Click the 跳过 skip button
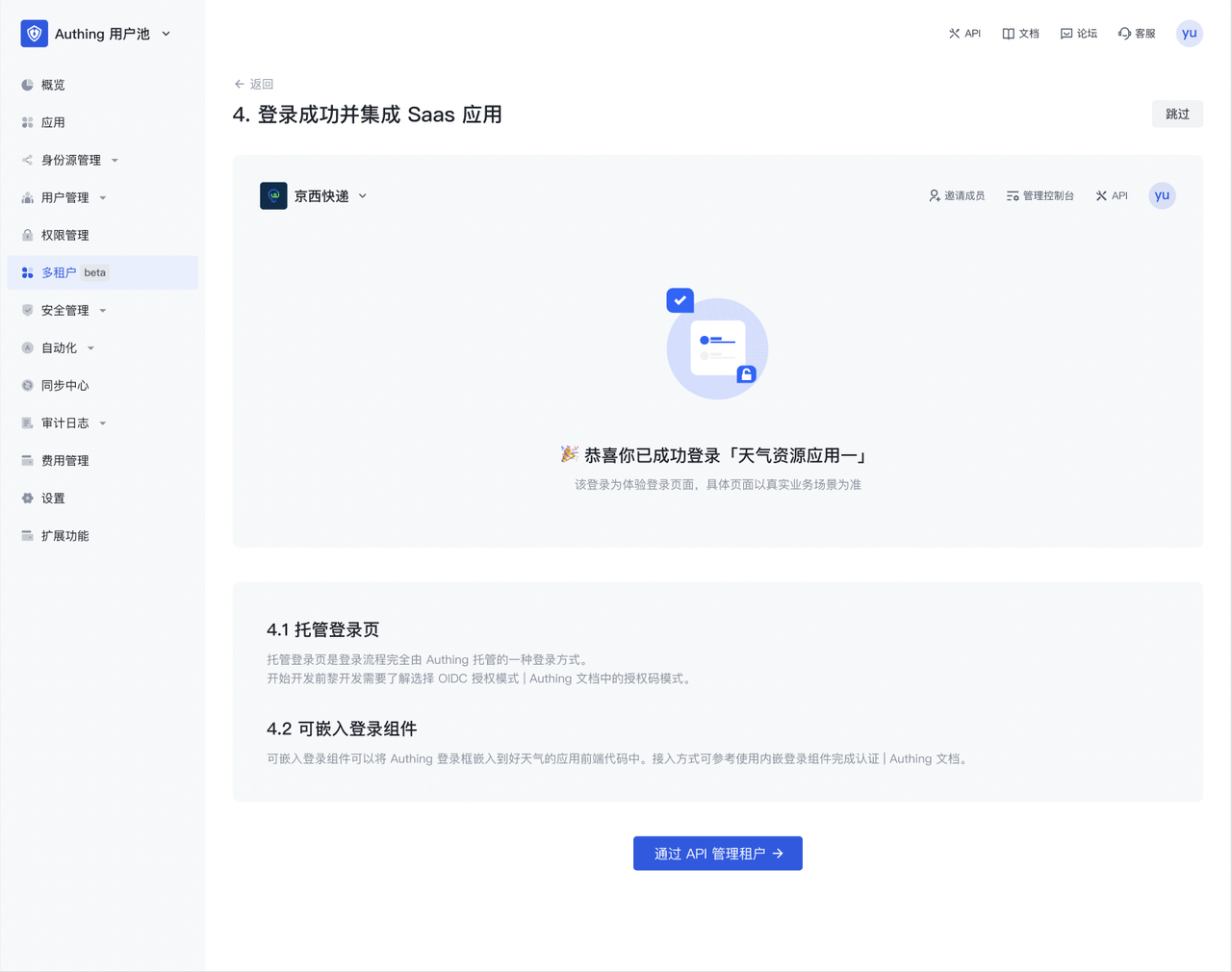The width and height of the screenshot is (1232, 972). pyautogui.click(x=1177, y=115)
